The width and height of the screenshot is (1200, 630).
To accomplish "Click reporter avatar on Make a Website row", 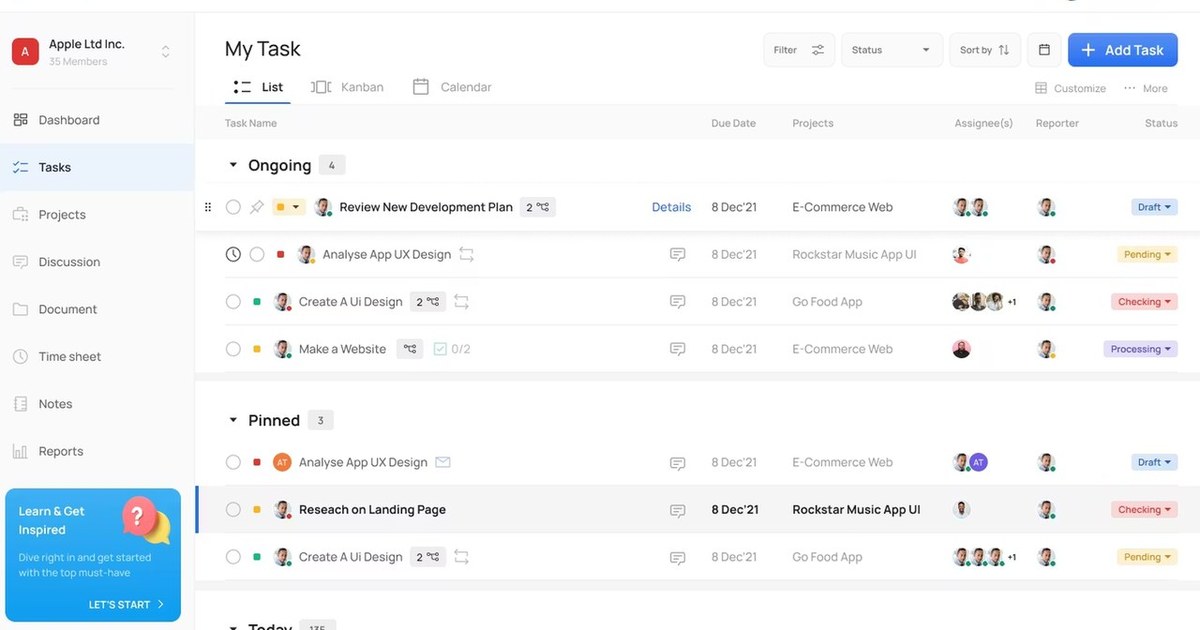I will (1046, 349).
